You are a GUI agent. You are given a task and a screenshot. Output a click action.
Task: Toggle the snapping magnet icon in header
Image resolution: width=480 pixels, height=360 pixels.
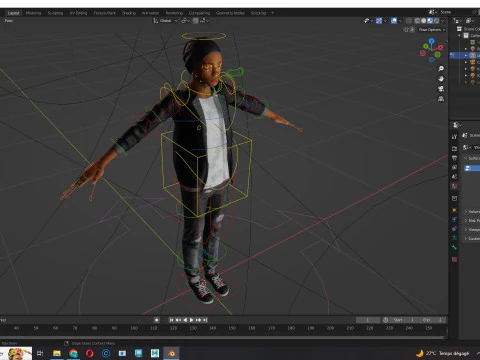(196, 21)
